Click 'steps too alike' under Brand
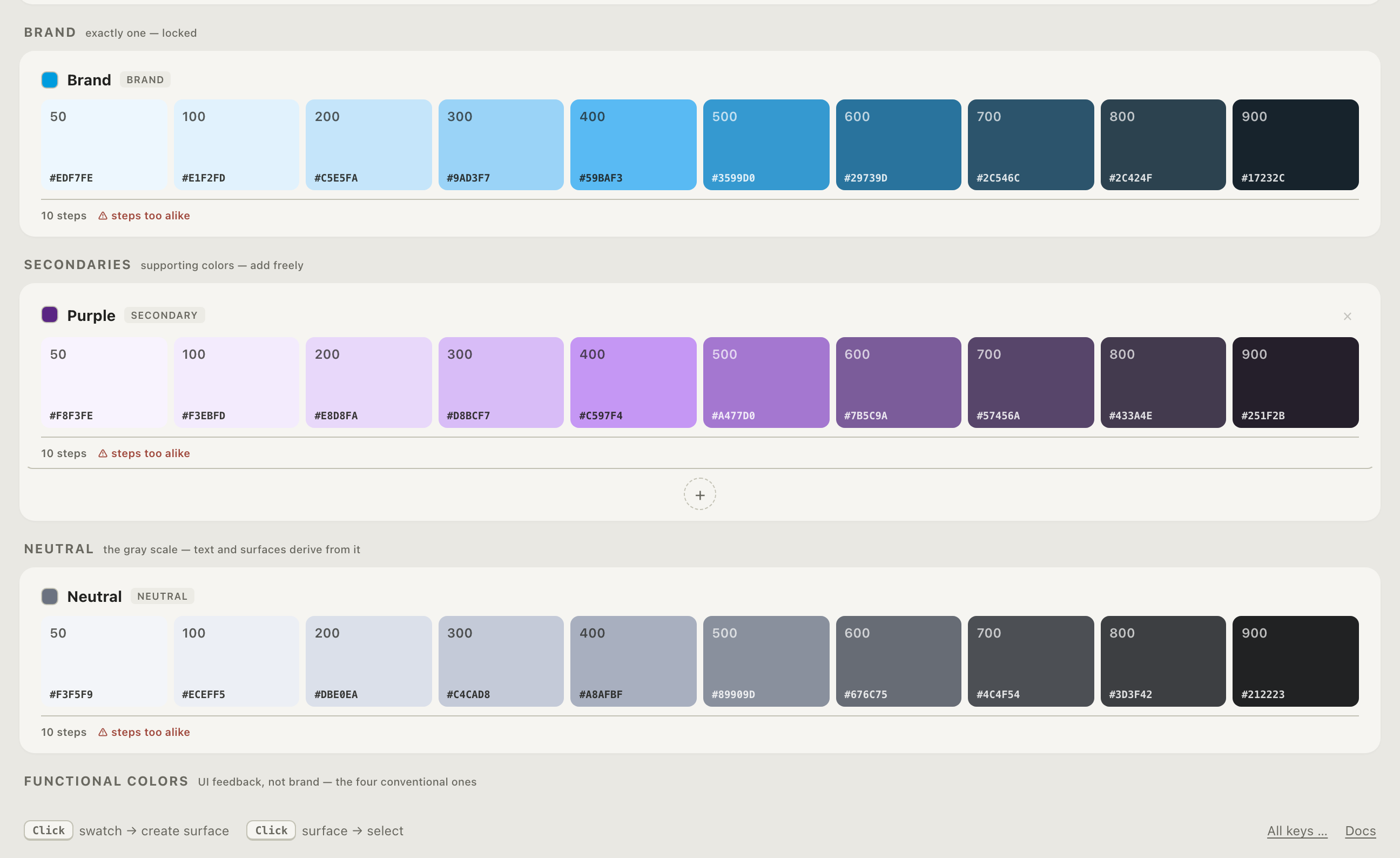Viewport: 1400px width, 858px height. click(151, 216)
